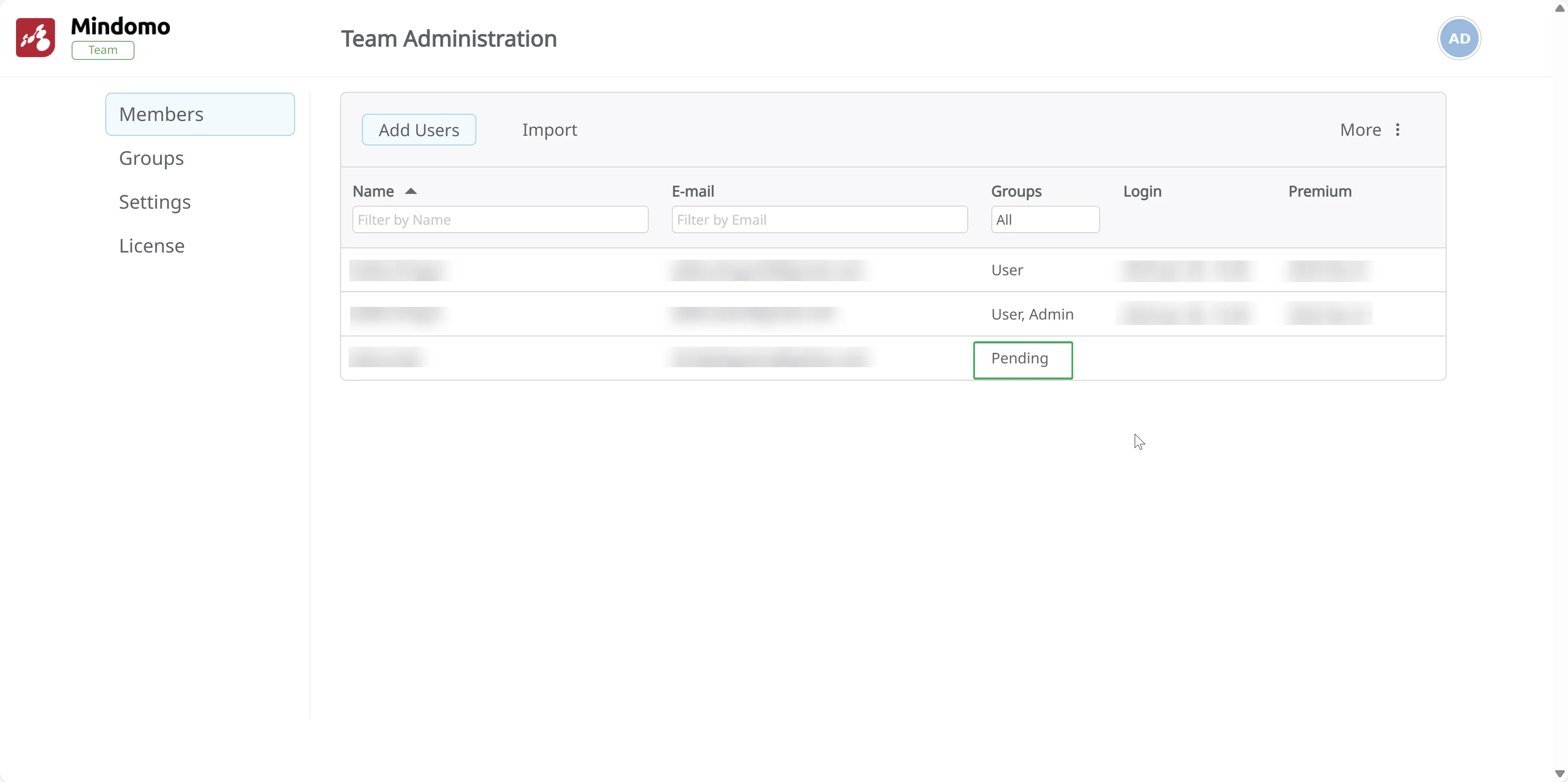Click scrollbar up arrow
This screenshot has width=1568, height=782.
[1560, 8]
